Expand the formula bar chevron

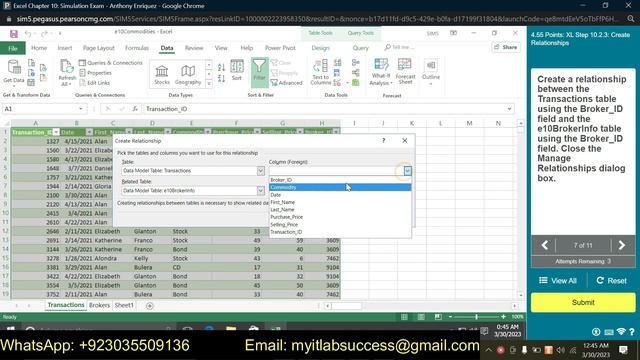pos(509,109)
